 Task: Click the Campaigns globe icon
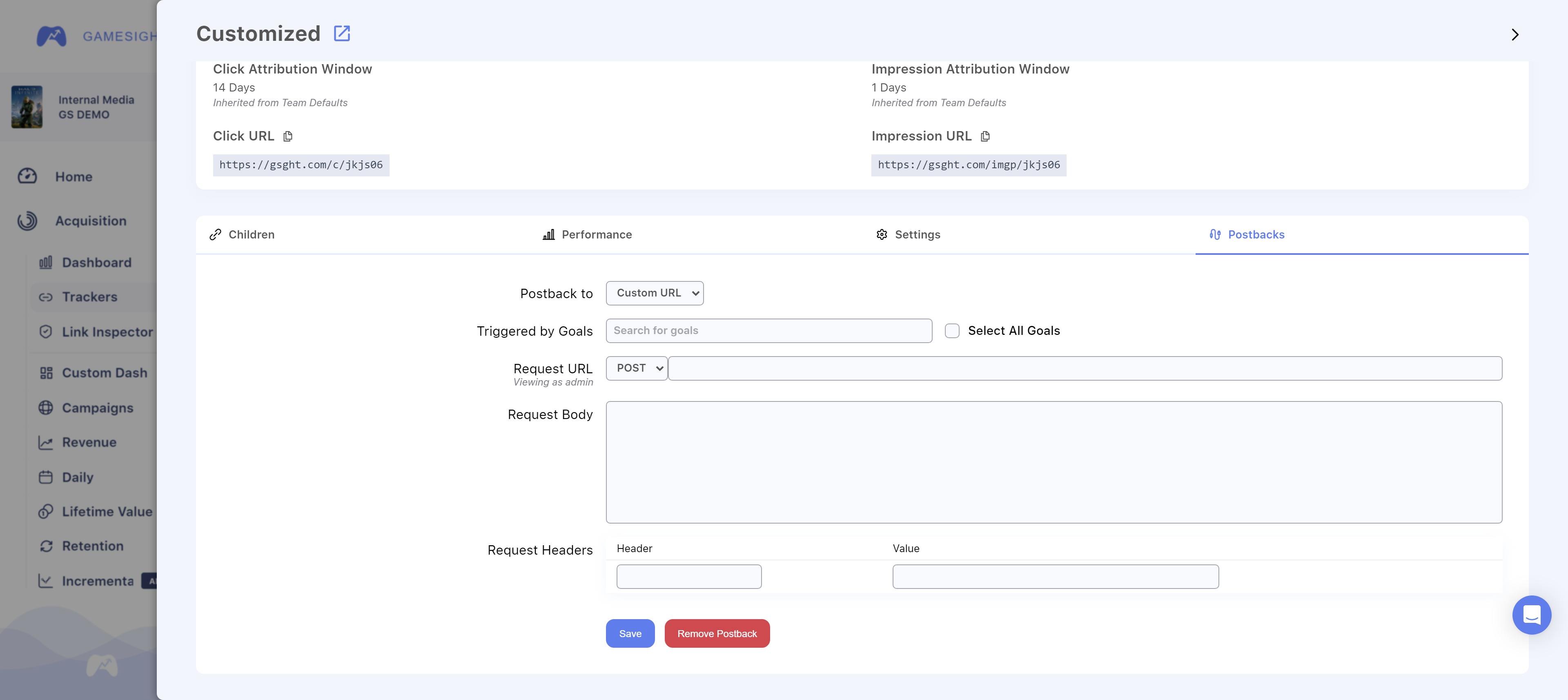tap(46, 408)
